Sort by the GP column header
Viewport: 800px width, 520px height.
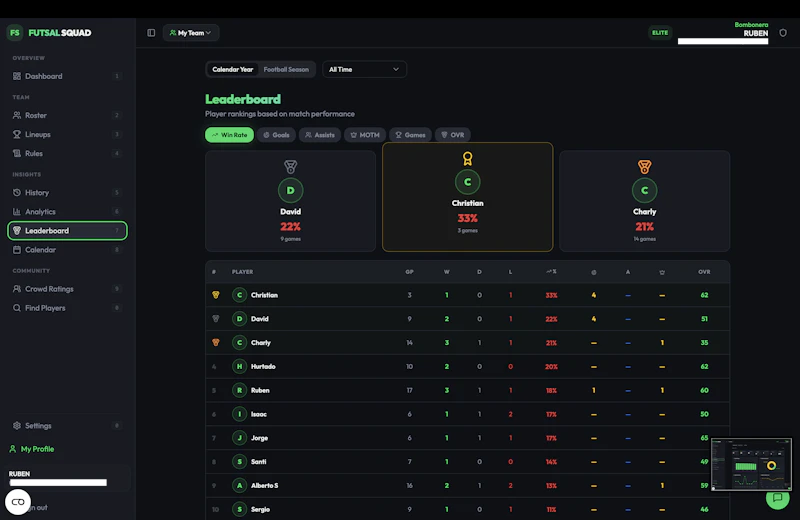coord(409,272)
